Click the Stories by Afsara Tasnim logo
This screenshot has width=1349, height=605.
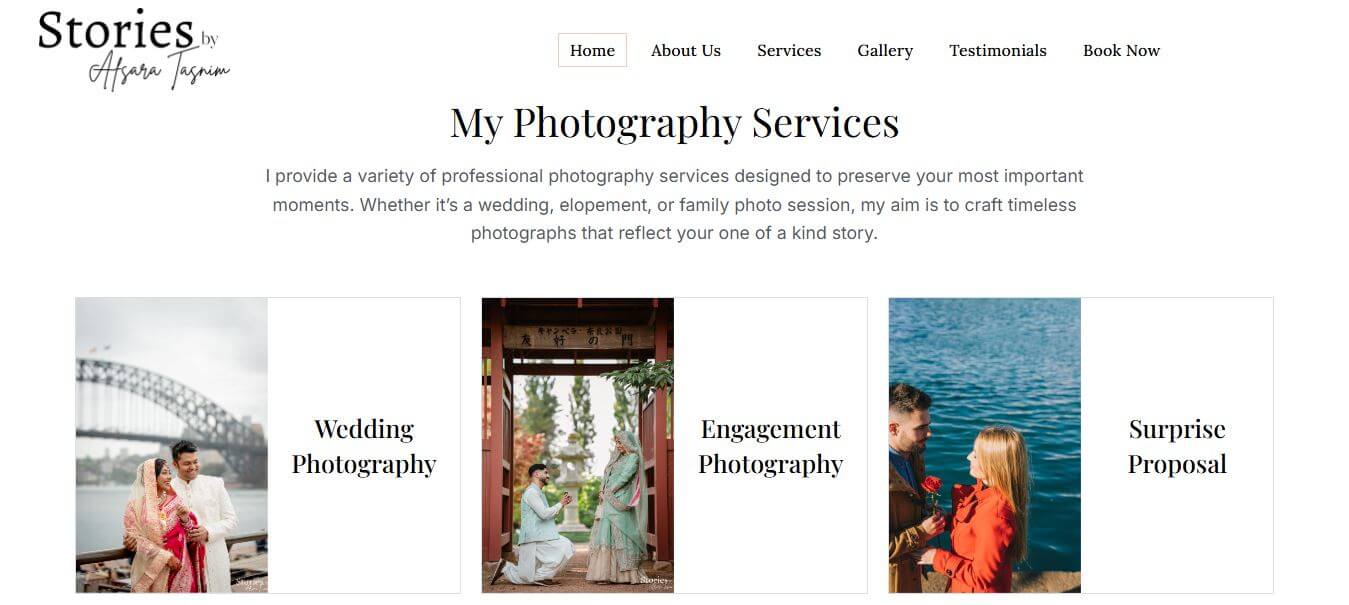tap(134, 49)
